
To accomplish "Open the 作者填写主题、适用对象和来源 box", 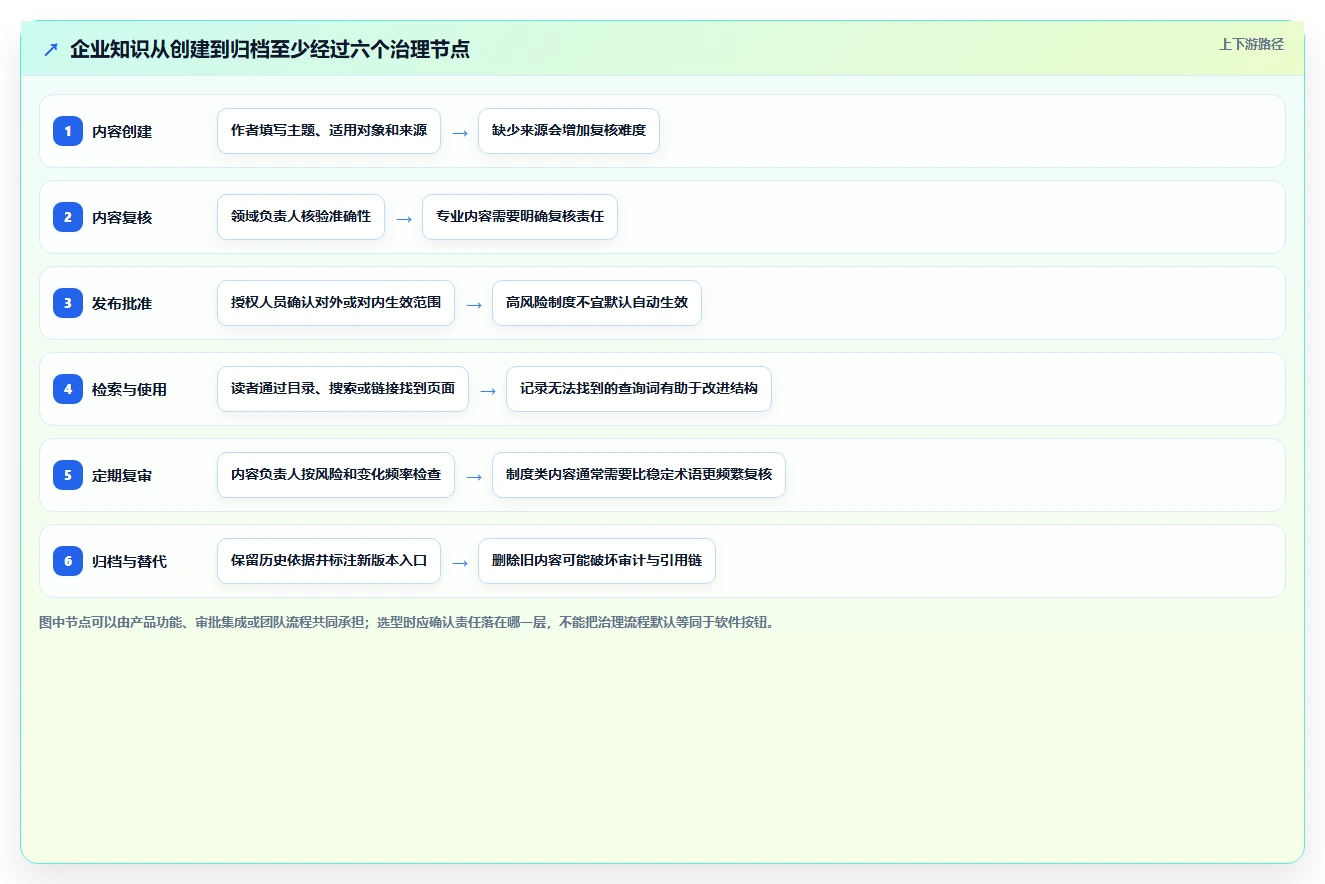I will pos(329,131).
